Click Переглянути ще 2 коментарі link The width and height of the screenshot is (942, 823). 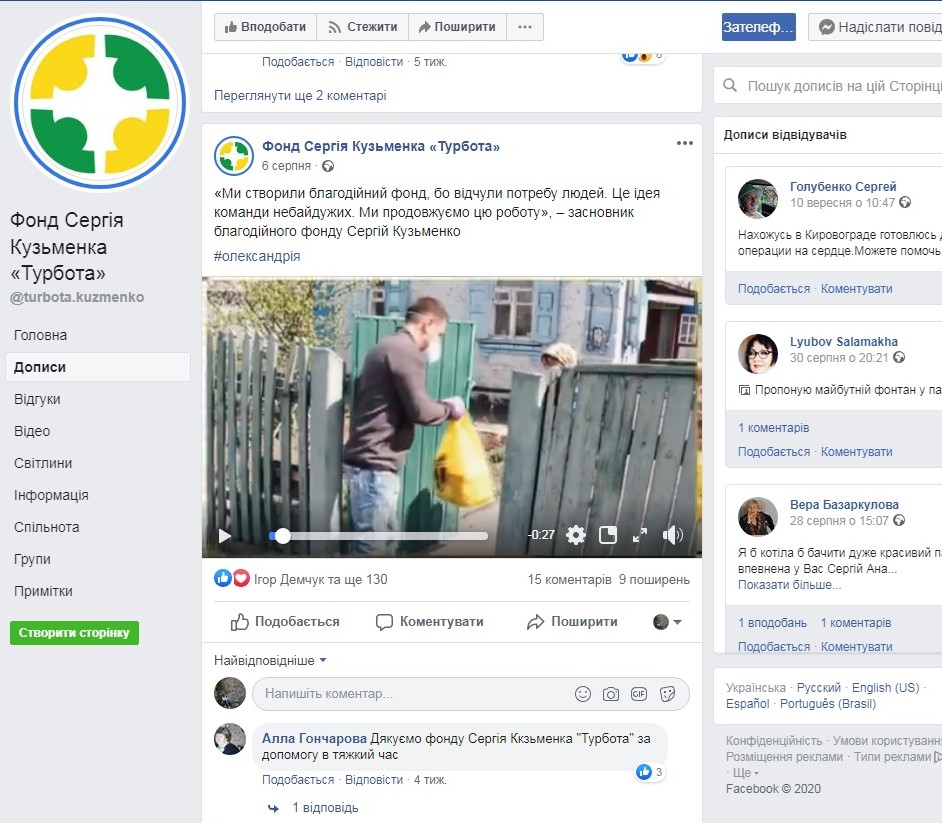[x=300, y=96]
